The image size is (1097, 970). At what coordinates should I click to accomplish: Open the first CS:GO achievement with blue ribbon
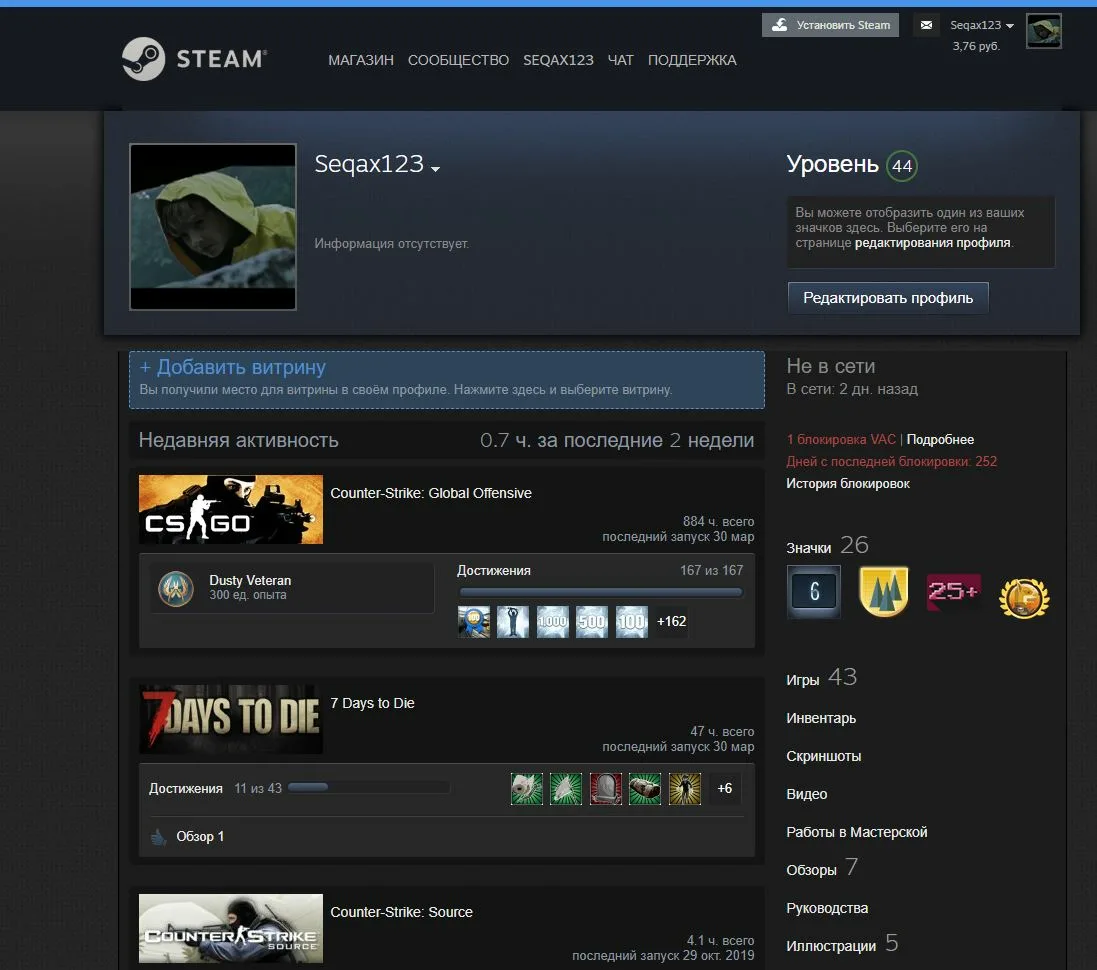(474, 621)
